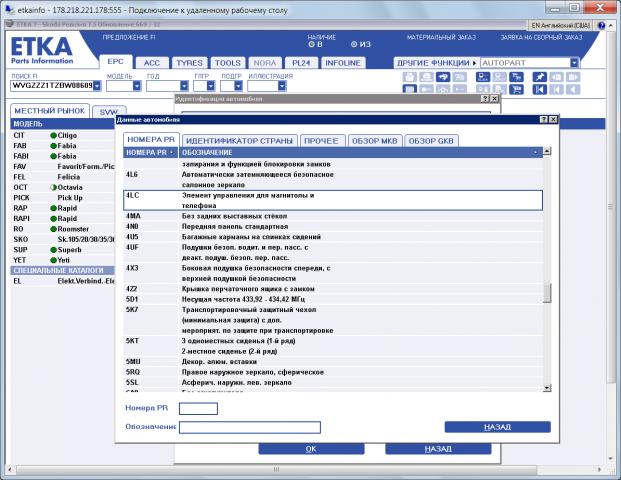Click the Номера PR input field
621x480 pixels.
tap(198, 408)
